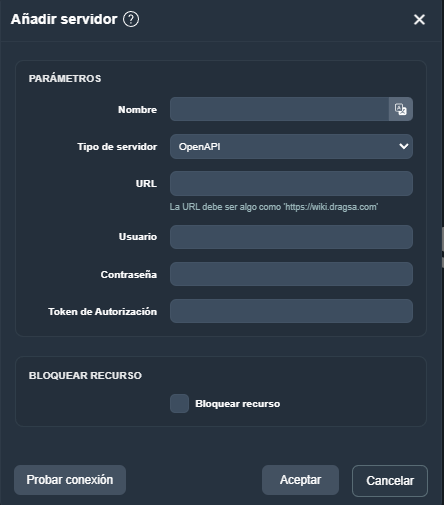This screenshot has height=505, width=444.
Task: Confirm with the Aceptar button
Action: (x=300, y=480)
